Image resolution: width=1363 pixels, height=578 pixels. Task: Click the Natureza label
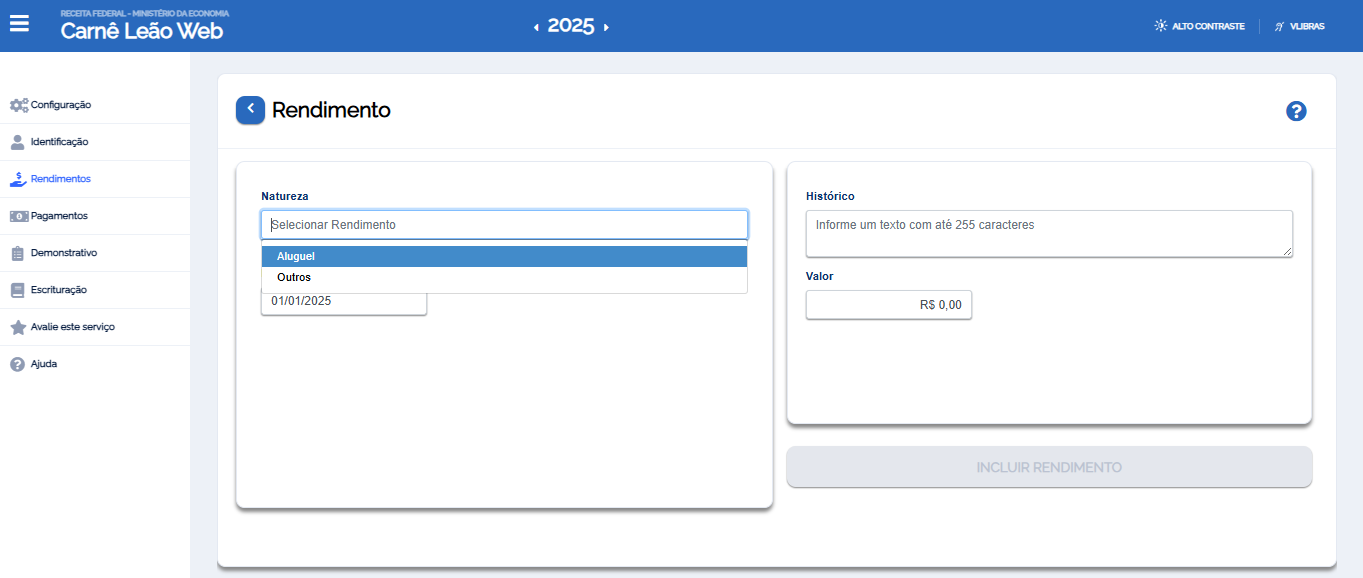[285, 197]
